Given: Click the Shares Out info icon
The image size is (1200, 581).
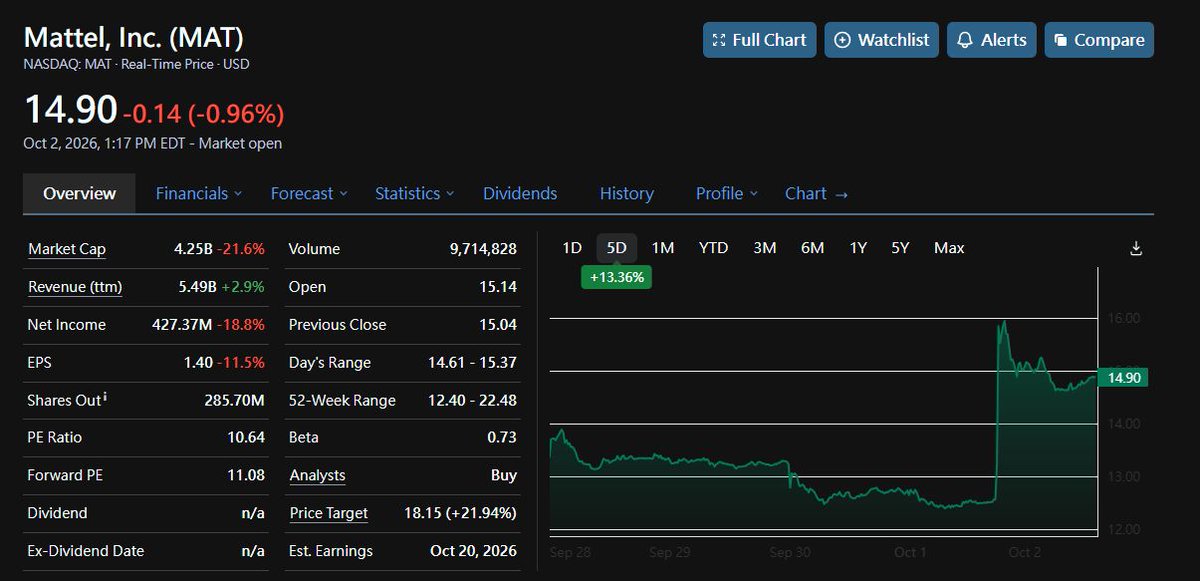Looking at the screenshot, I should tap(105, 398).
